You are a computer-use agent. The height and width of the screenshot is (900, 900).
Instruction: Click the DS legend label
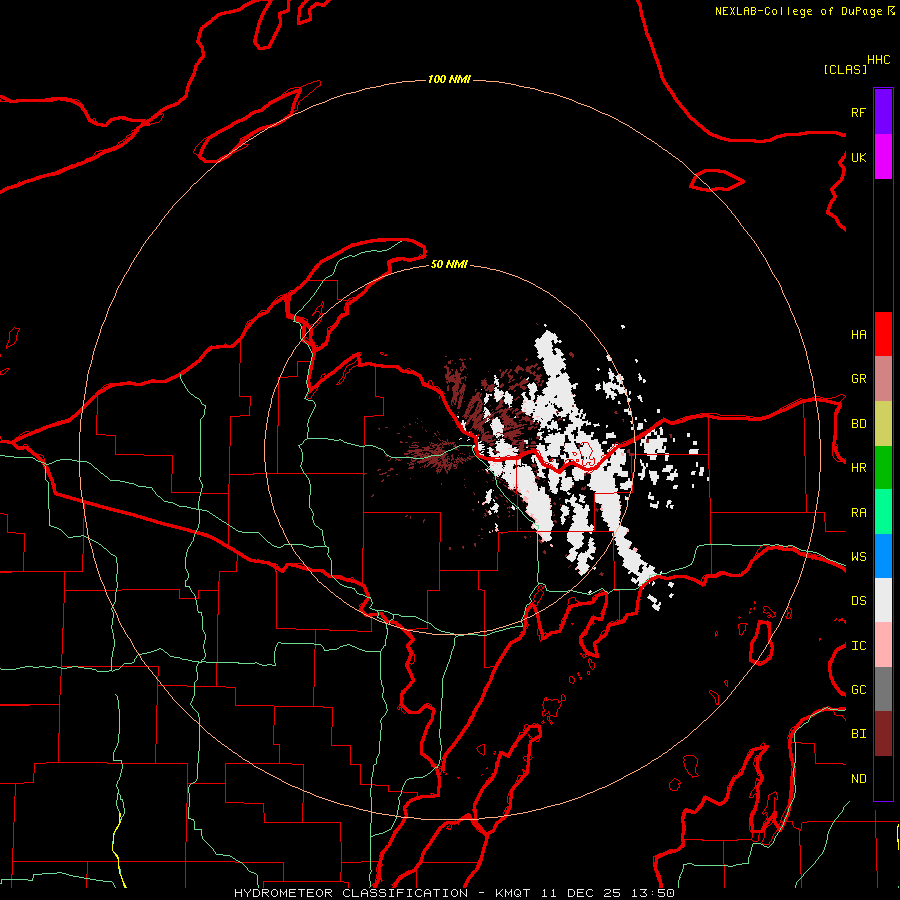pyautogui.click(x=858, y=601)
